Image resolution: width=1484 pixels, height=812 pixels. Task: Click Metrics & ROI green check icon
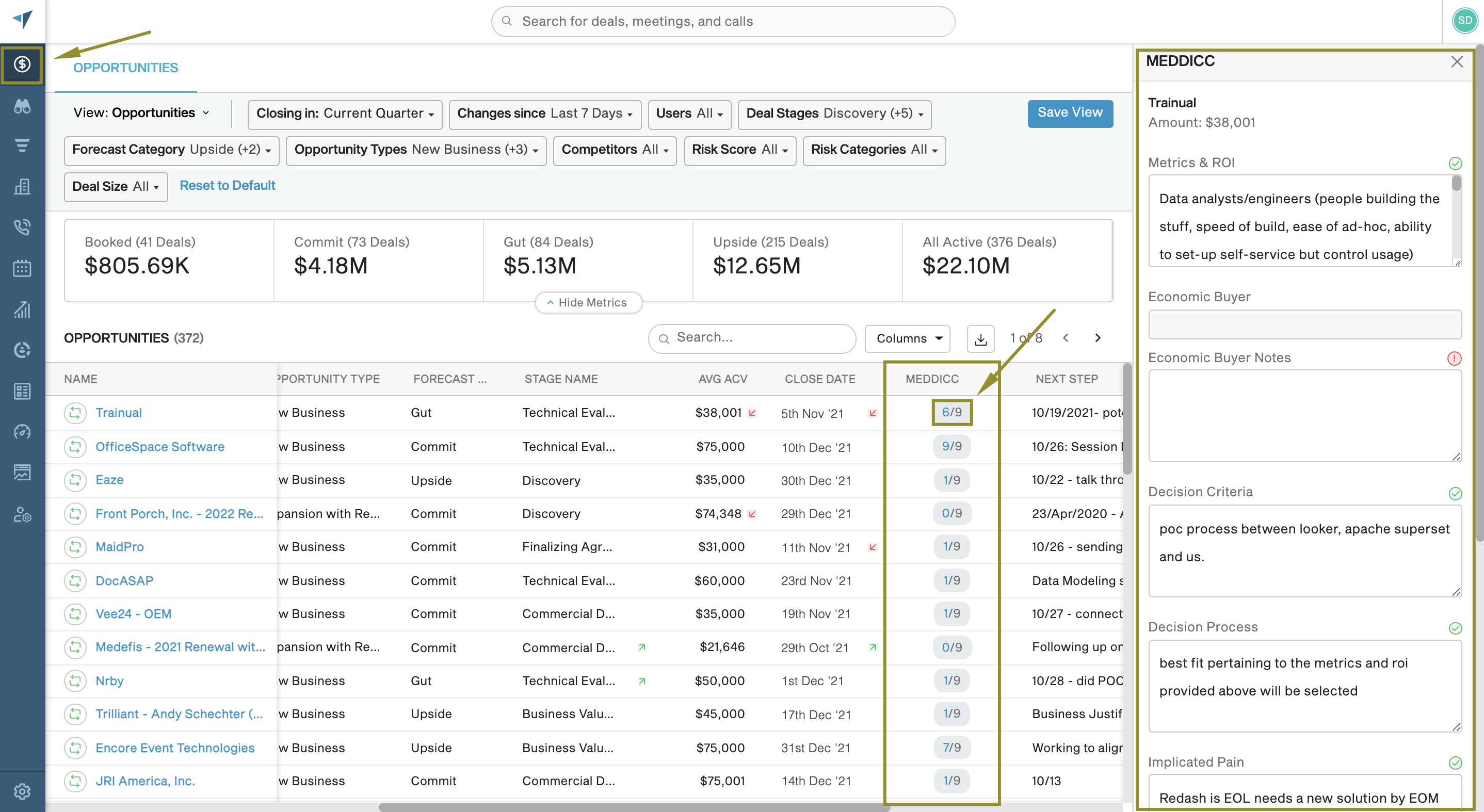click(1455, 163)
